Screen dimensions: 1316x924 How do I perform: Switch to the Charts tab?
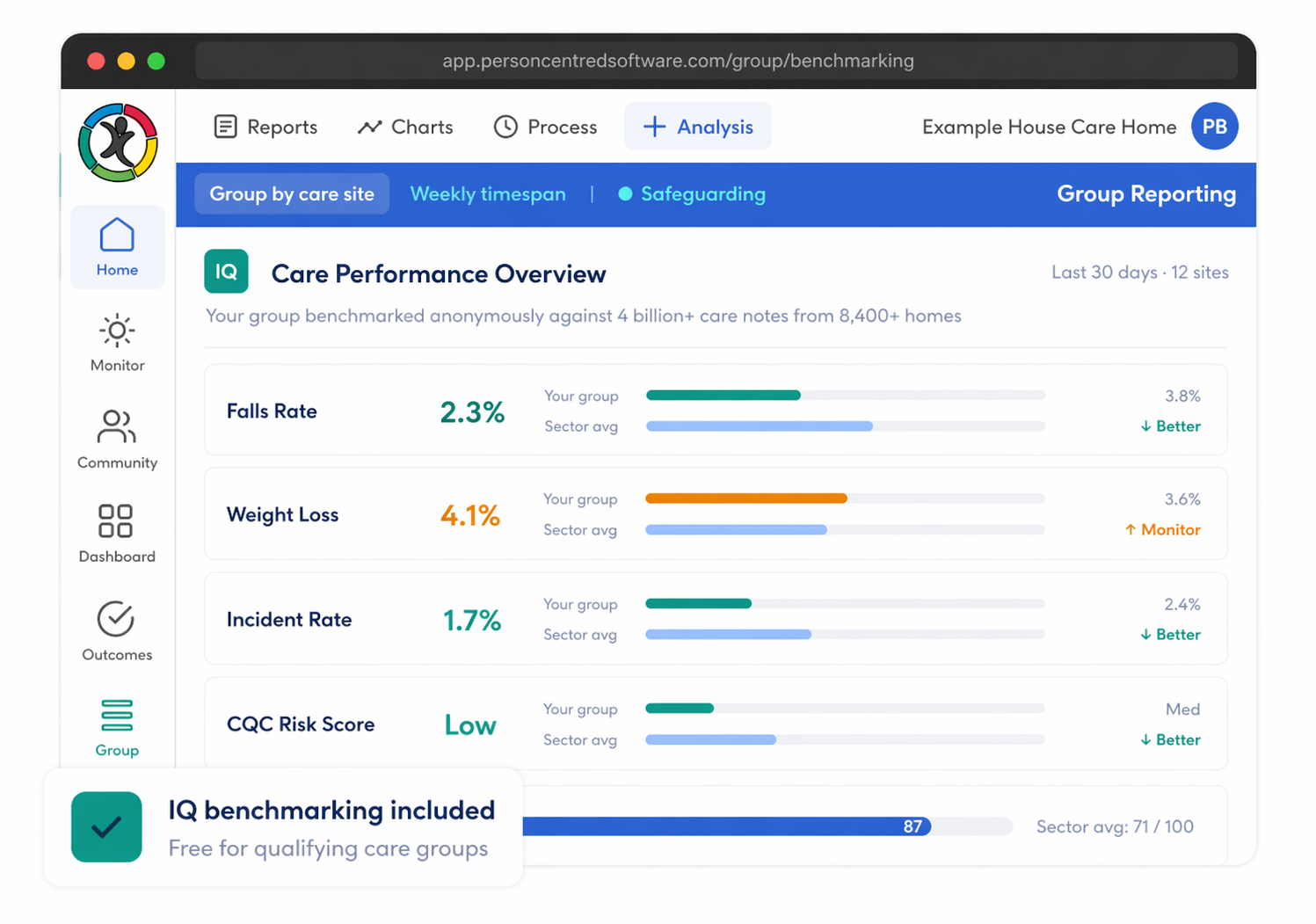coord(405,127)
